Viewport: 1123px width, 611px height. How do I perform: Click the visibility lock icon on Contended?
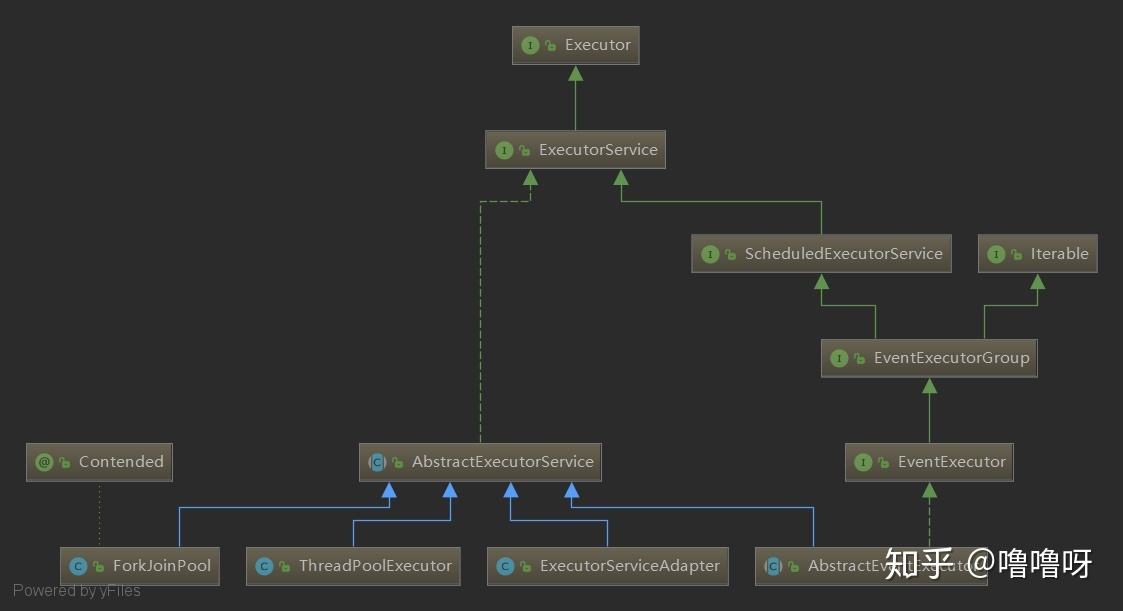(x=65, y=462)
